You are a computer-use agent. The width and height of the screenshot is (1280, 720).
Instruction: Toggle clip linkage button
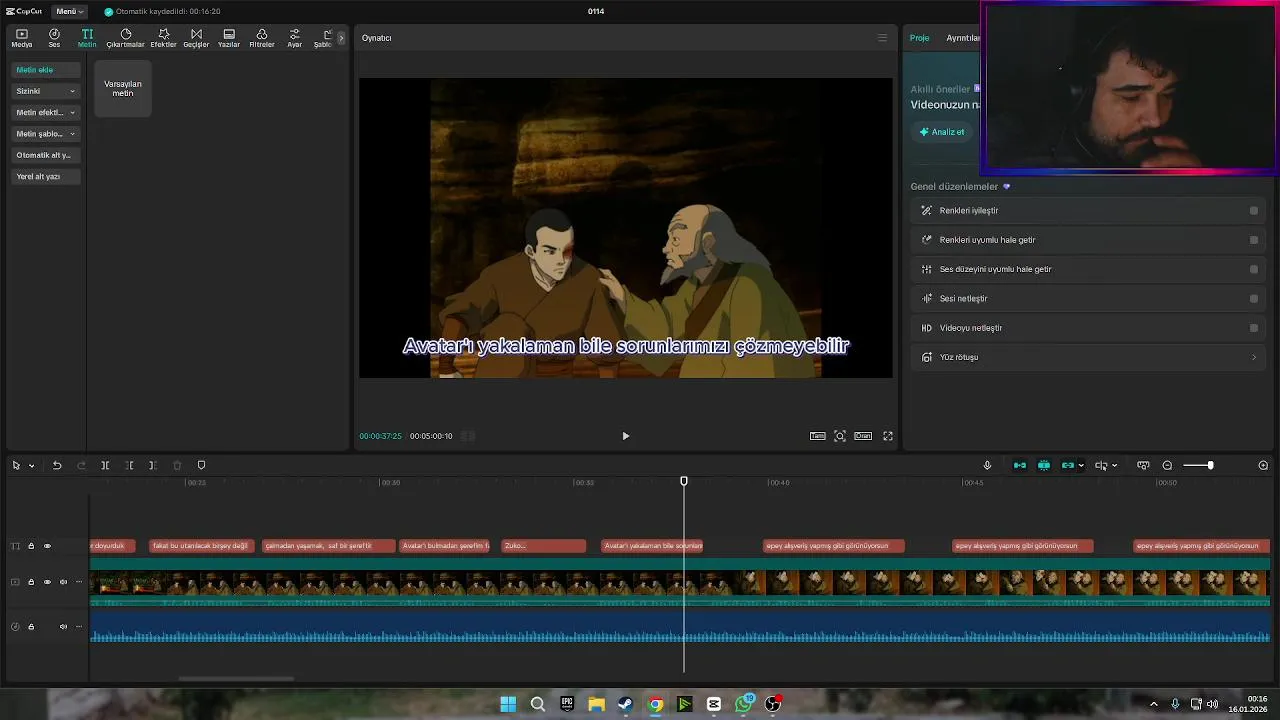point(1068,465)
